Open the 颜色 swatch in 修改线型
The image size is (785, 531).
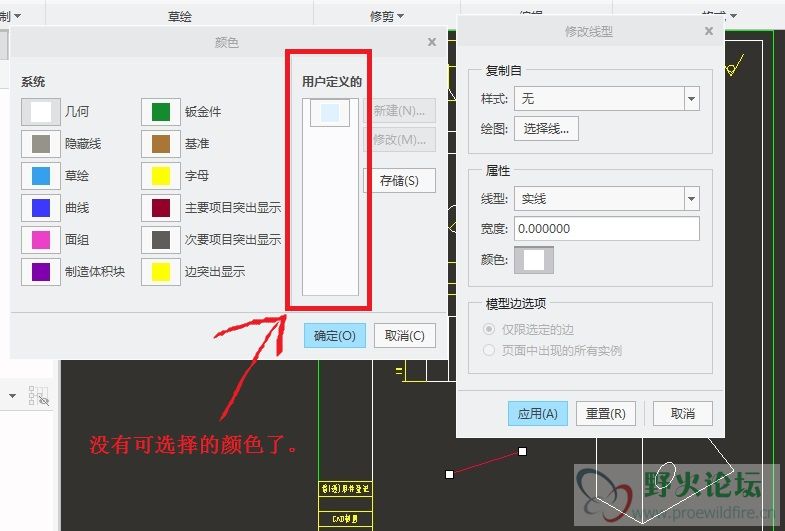pos(534,260)
